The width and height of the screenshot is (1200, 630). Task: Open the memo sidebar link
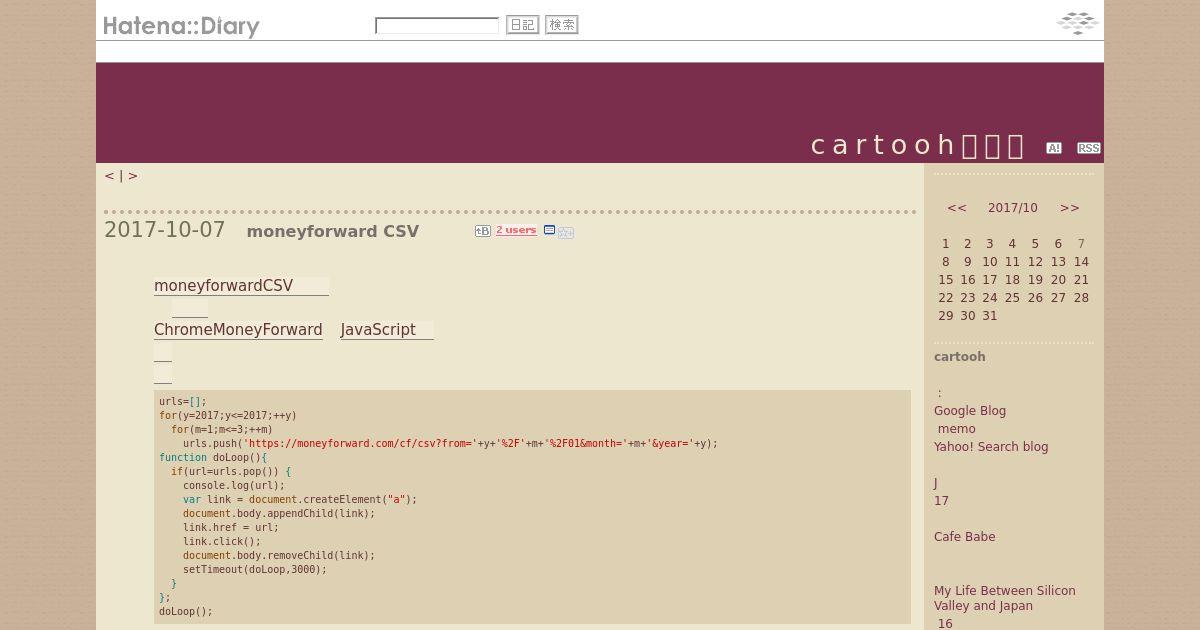pyautogui.click(x=957, y=429)
